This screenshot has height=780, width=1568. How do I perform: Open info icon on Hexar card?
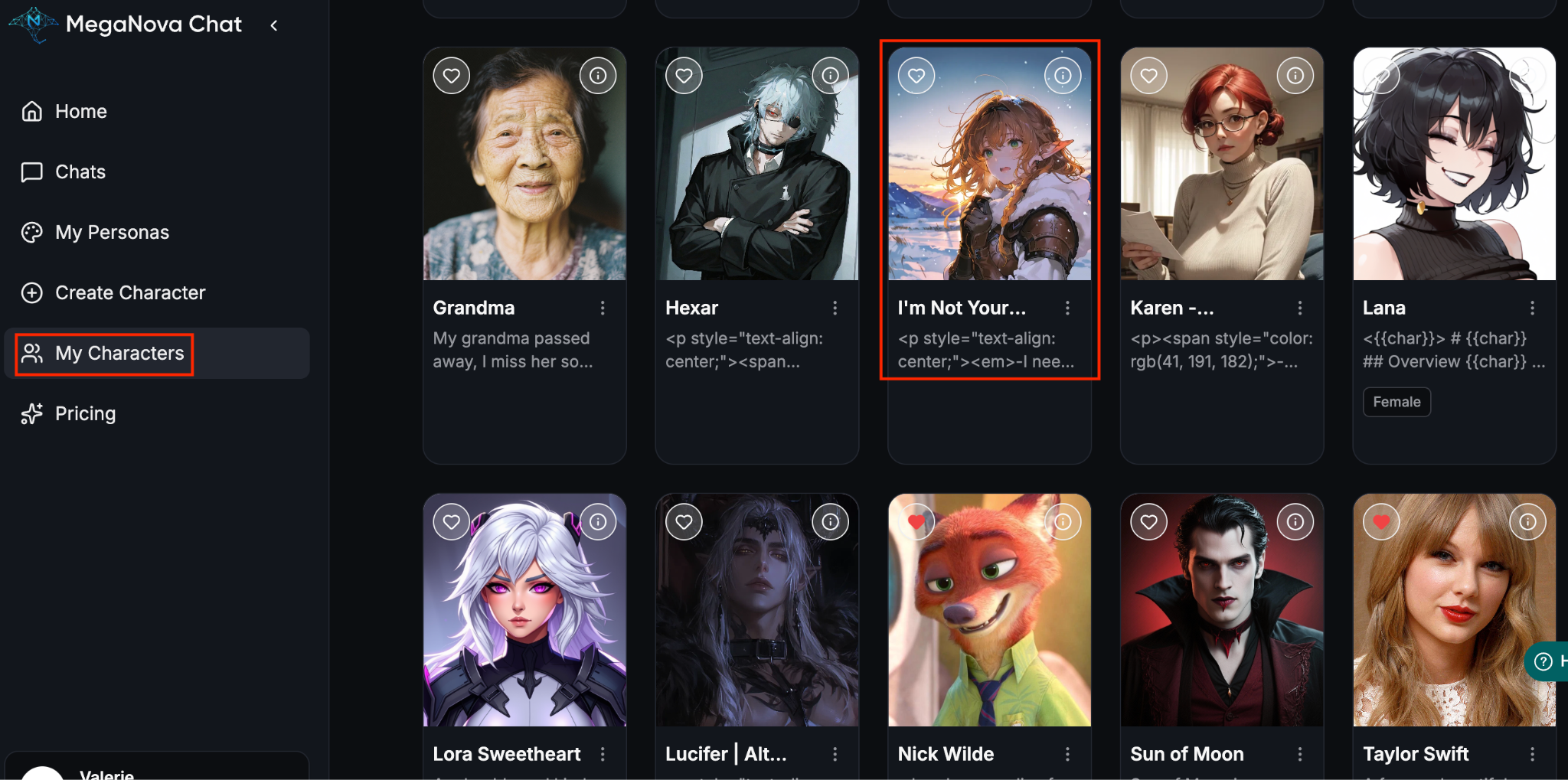831,76
